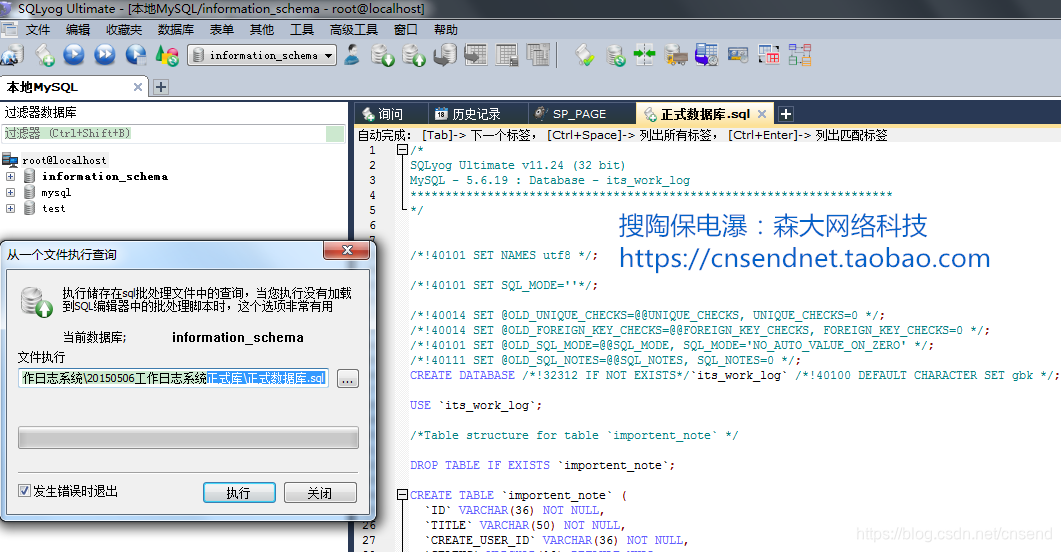This screenshot has width=1061, height=552.
Task: Click the database icon in execute dialog
Action: tap(36, 302)
